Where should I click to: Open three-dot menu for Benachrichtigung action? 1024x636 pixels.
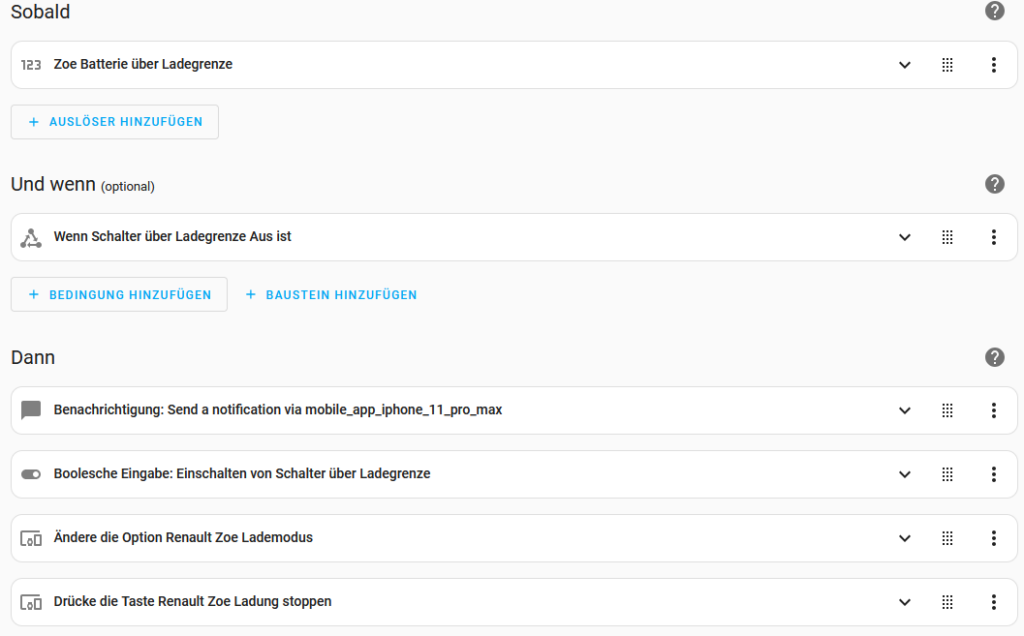point(993,410)
